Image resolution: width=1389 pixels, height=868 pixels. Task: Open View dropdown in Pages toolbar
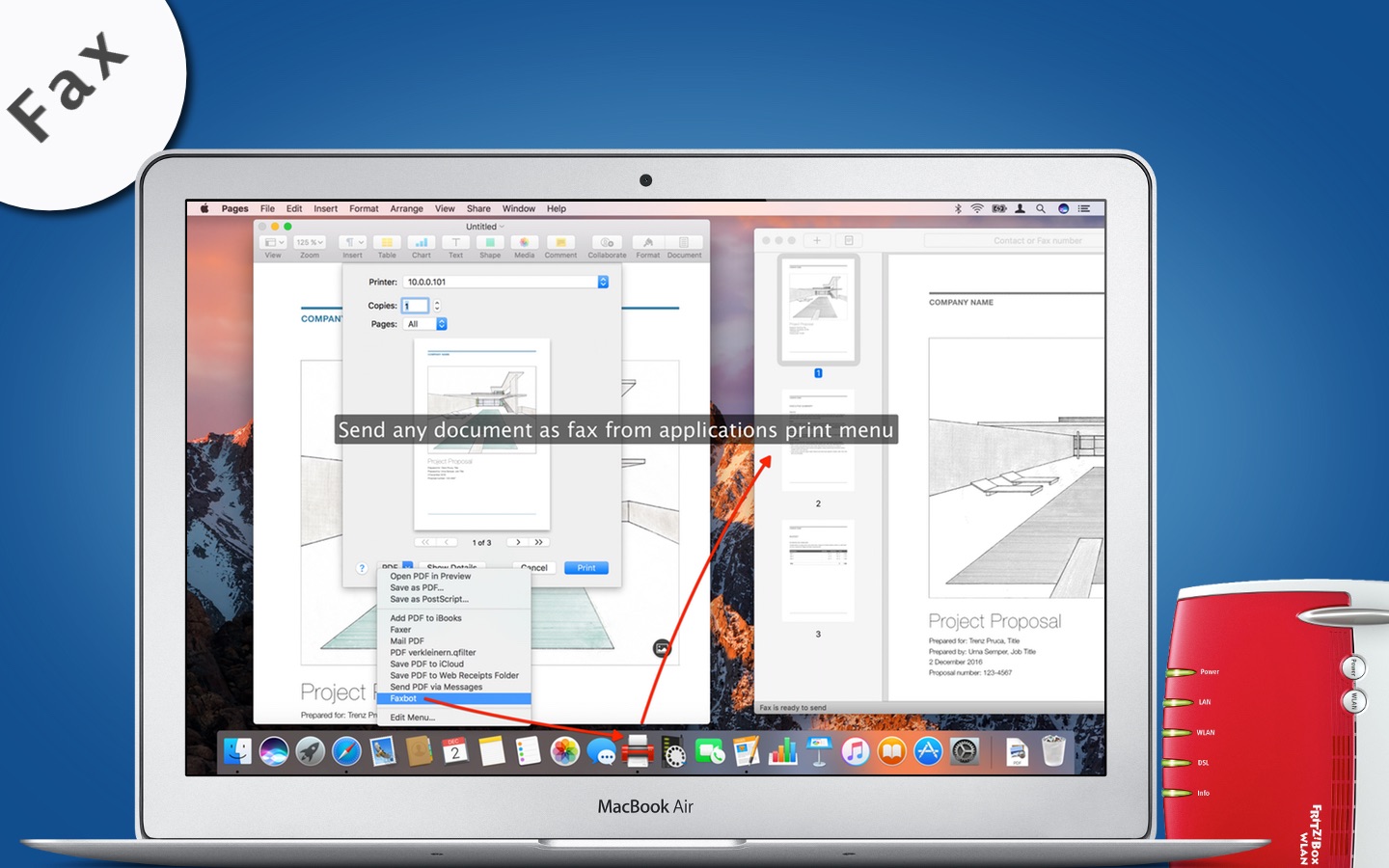click(274, 242)
